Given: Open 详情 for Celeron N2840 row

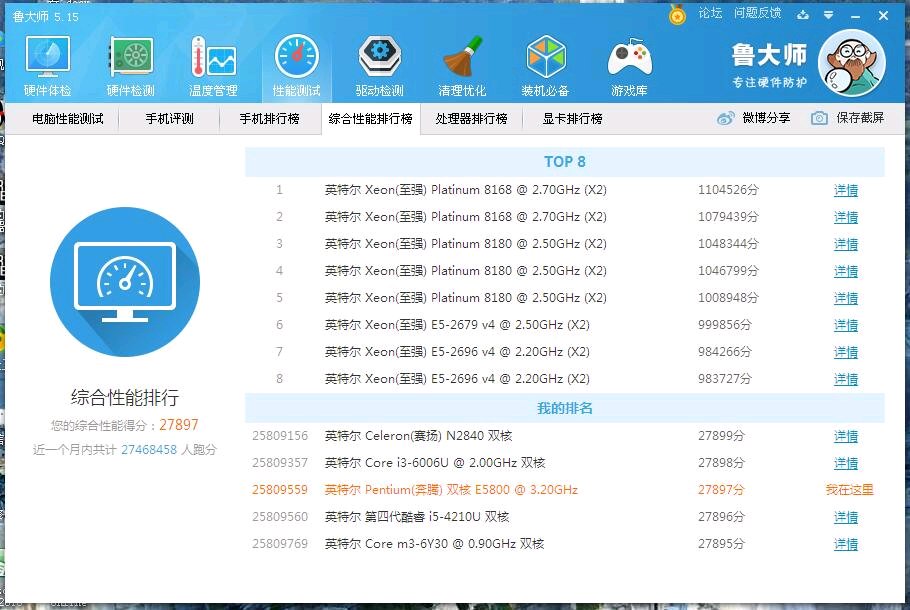Looking at the screenshot, I should [x=846, y=436].
